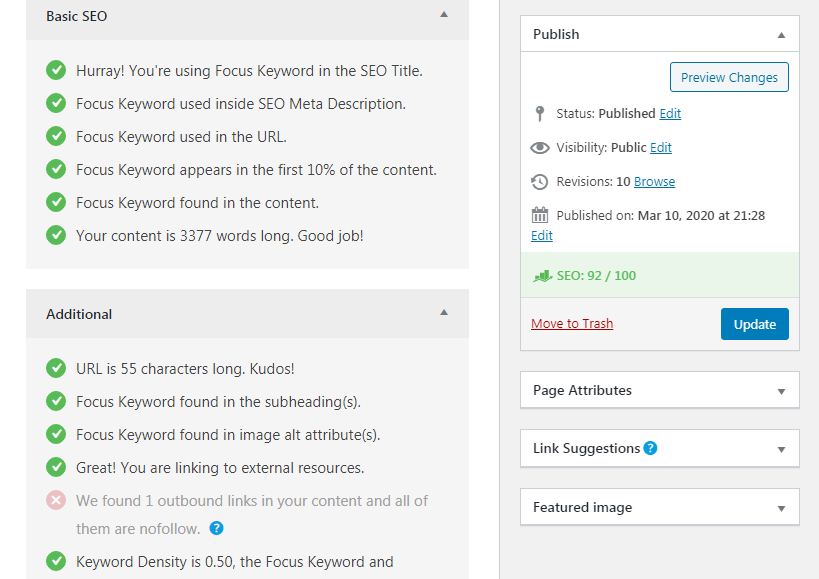Screen dimensions: 819x579
Task: Click Edit beside Status Published
Action: click(673, 113)
